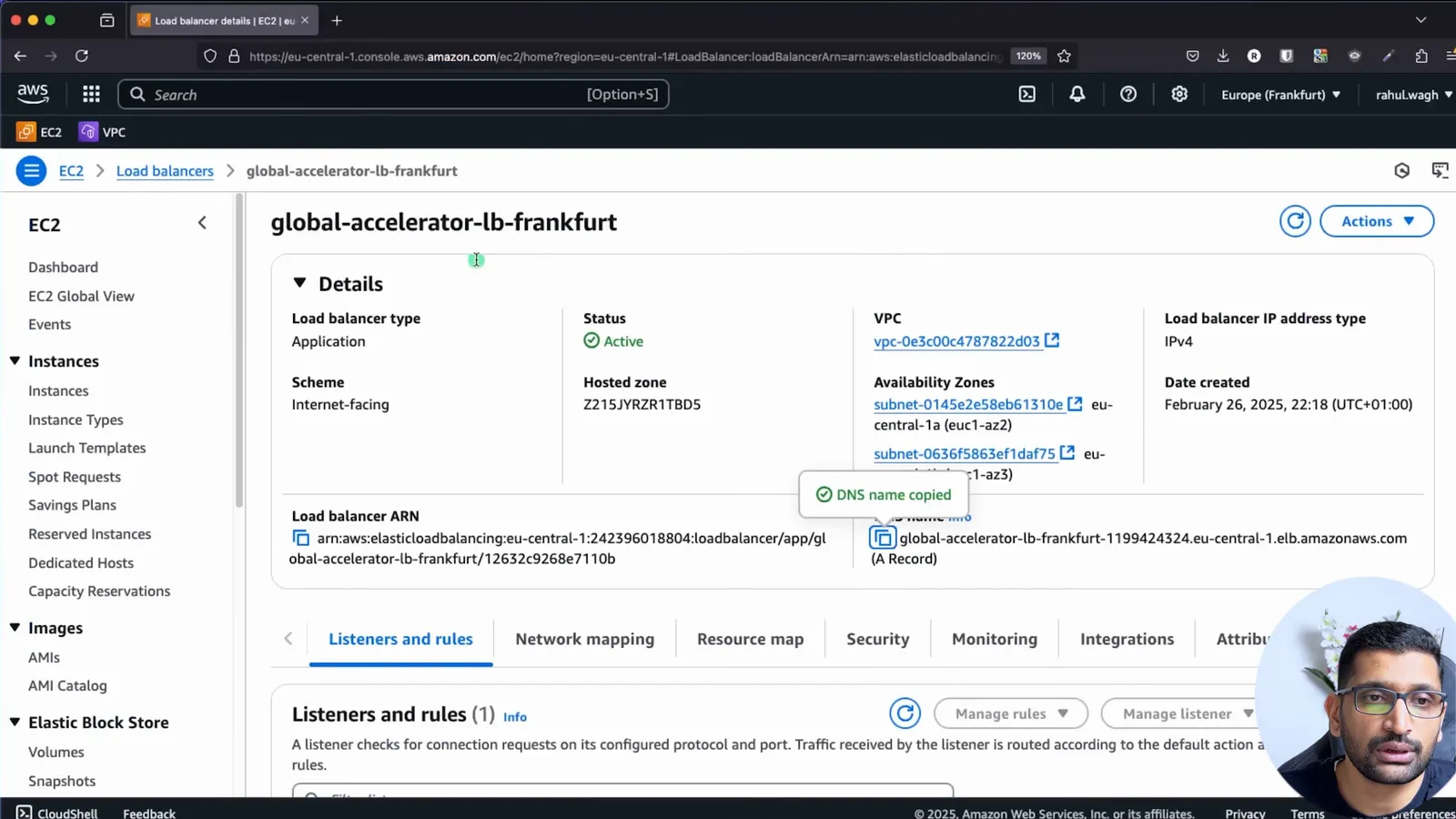Collapse the Elastic Block Store group
This screenshot has height=819, width=1456.
(x=15, y=723)
